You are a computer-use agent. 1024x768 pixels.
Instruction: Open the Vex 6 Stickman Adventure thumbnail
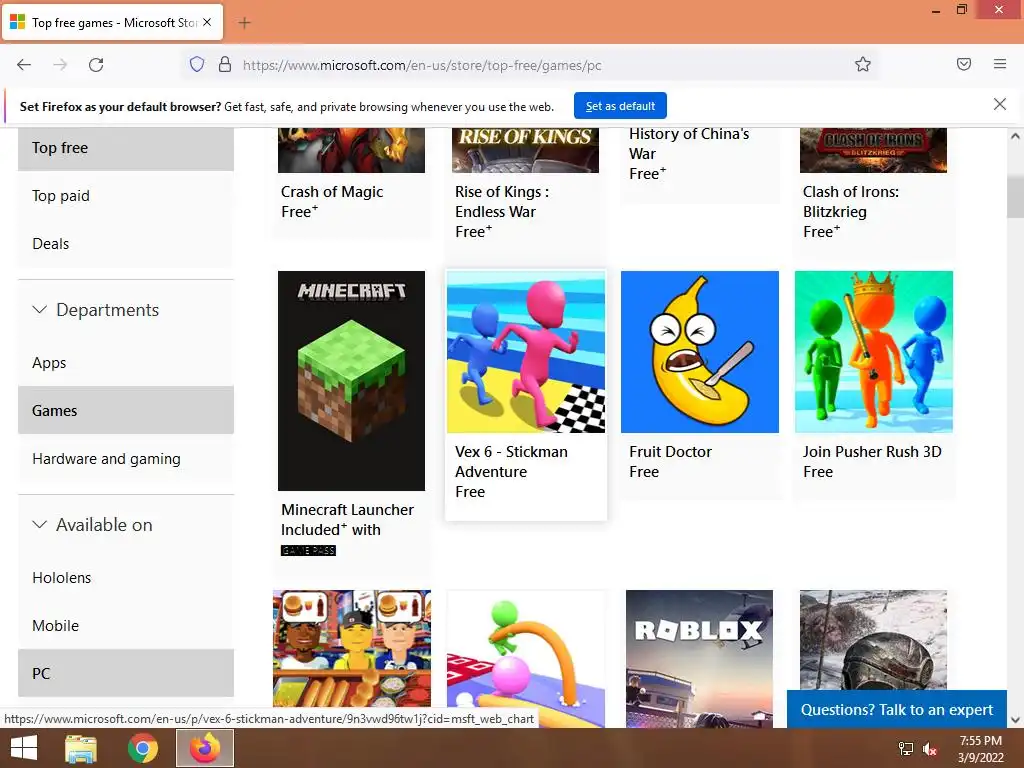(x=526, y=352)
